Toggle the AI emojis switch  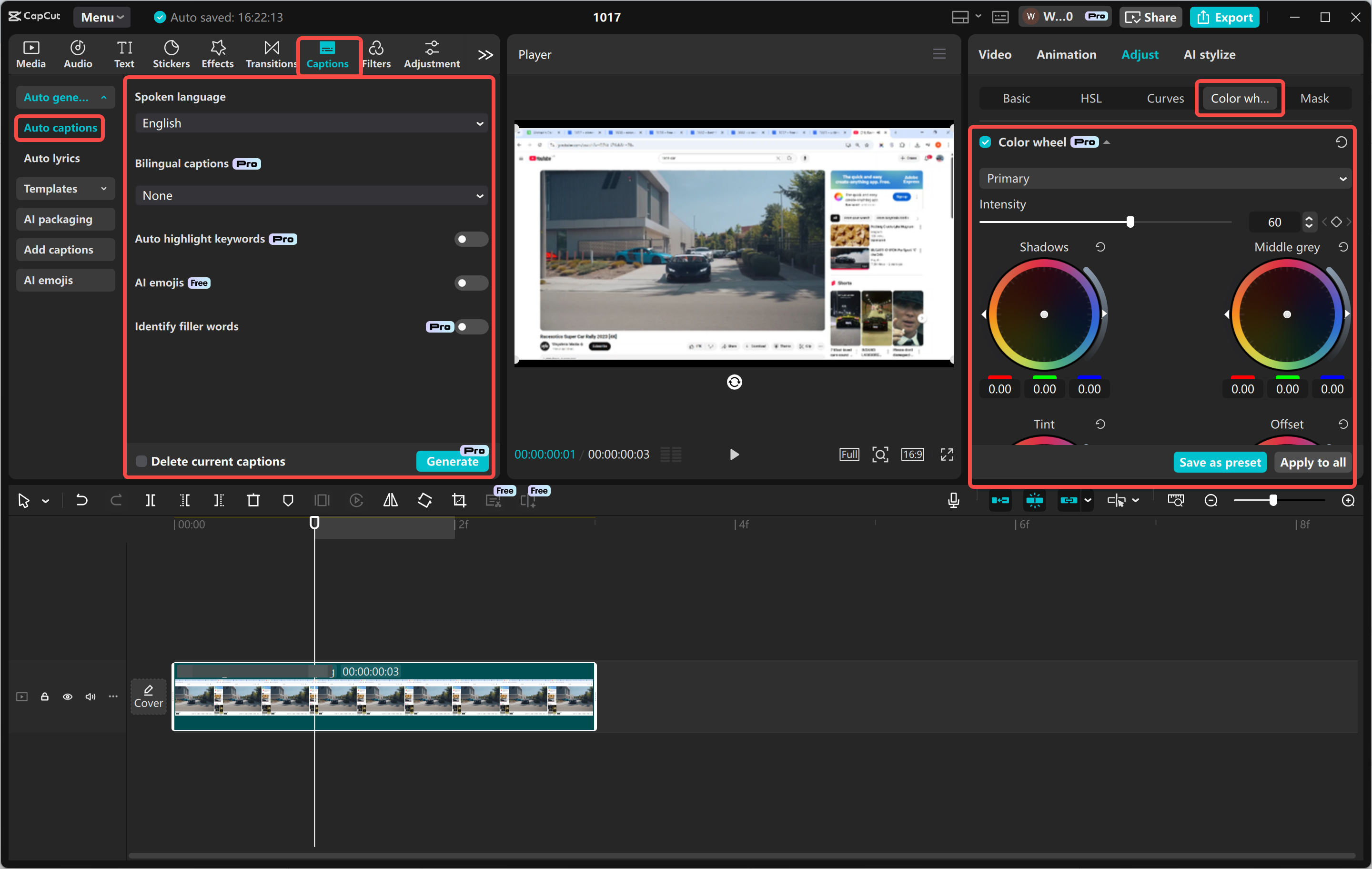click(x=471, y=283)
